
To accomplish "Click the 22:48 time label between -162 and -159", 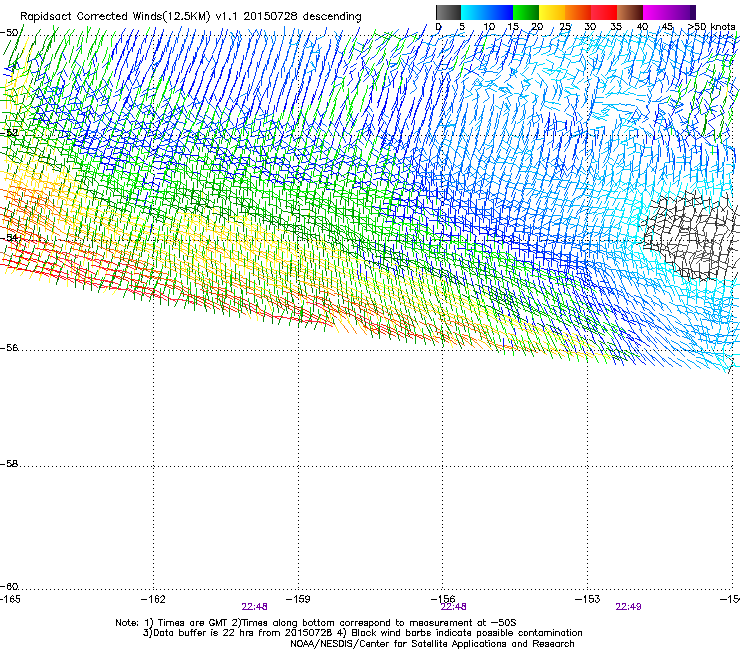I will click(x=254, y=607).
